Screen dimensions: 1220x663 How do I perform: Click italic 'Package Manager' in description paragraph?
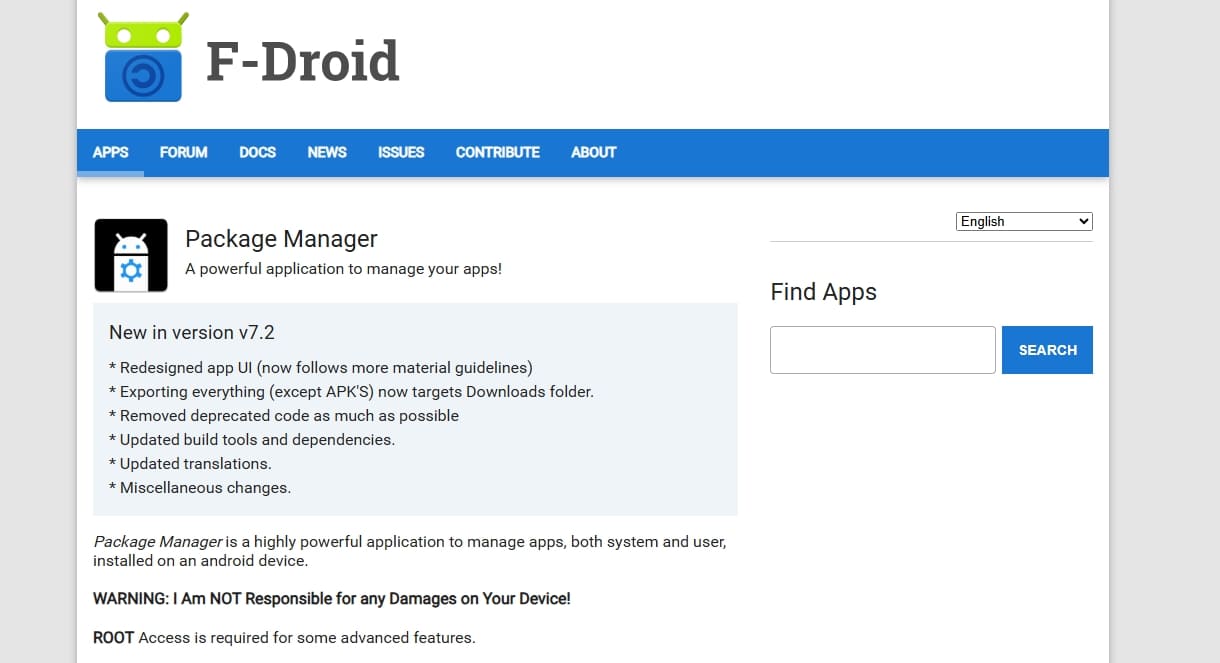(x=157, y=541)
